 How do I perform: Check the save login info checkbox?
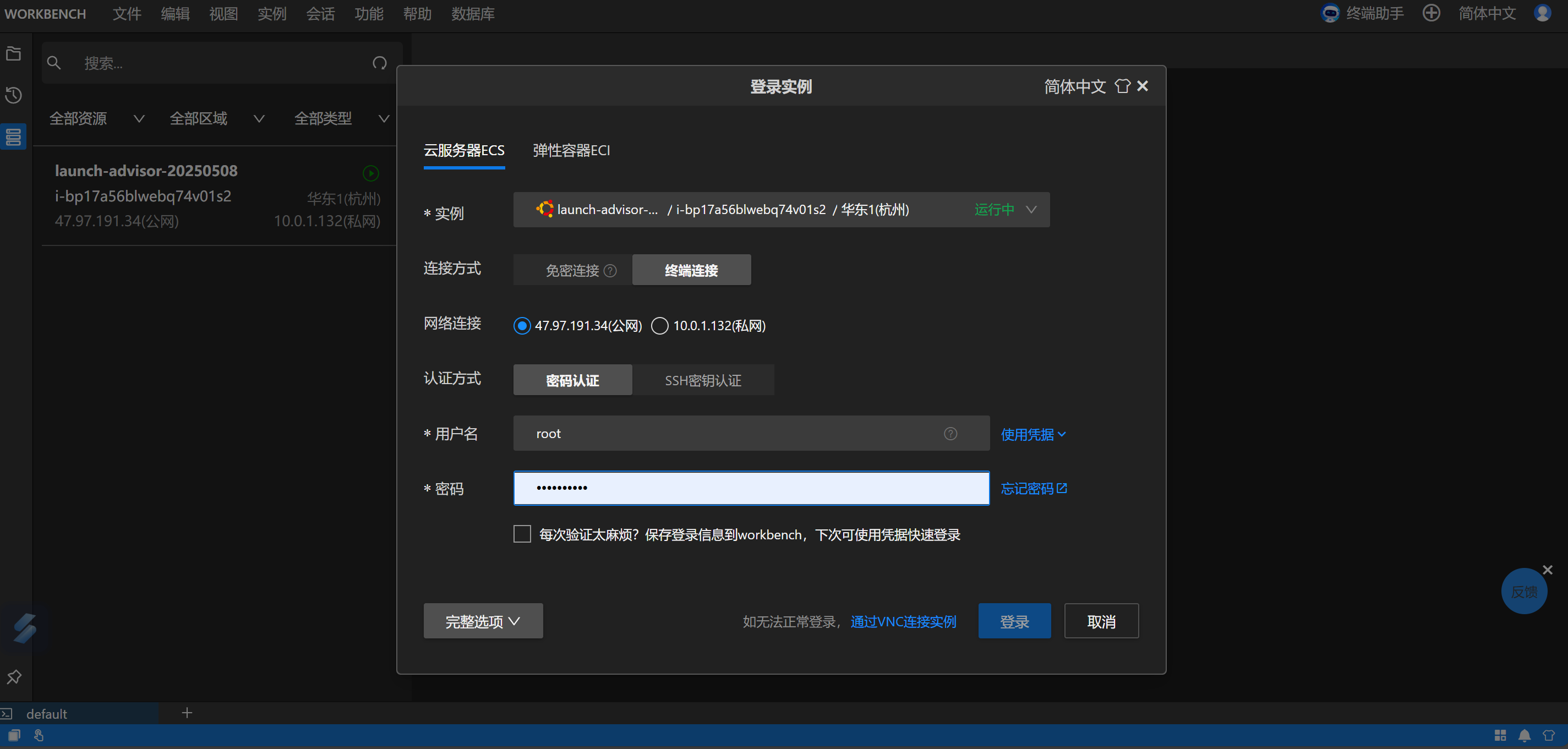click(522, 534)
